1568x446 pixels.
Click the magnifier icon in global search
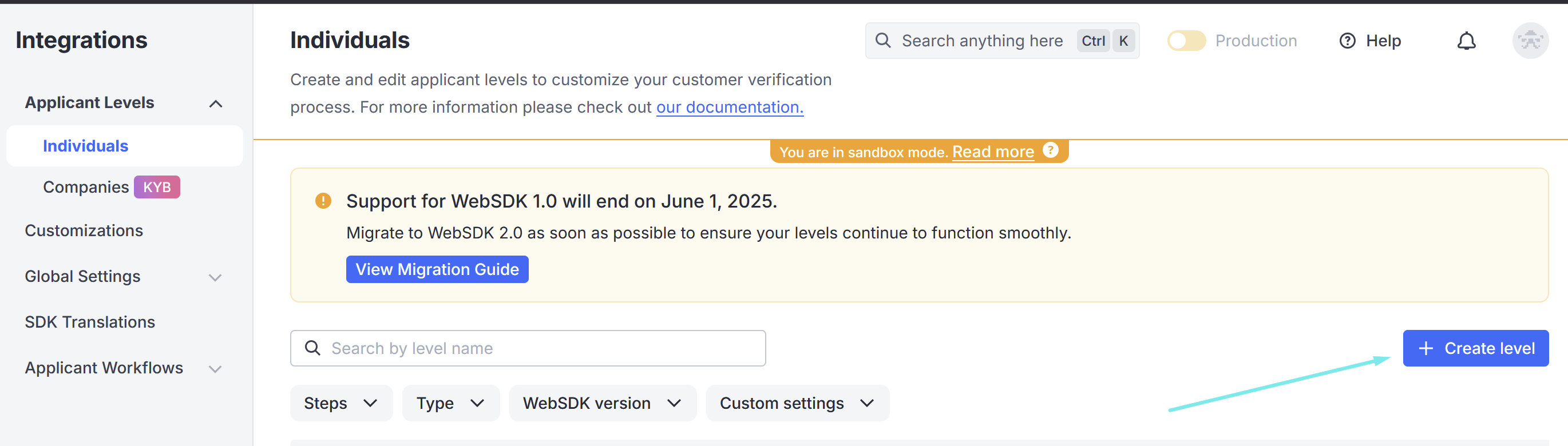[882, 41]
